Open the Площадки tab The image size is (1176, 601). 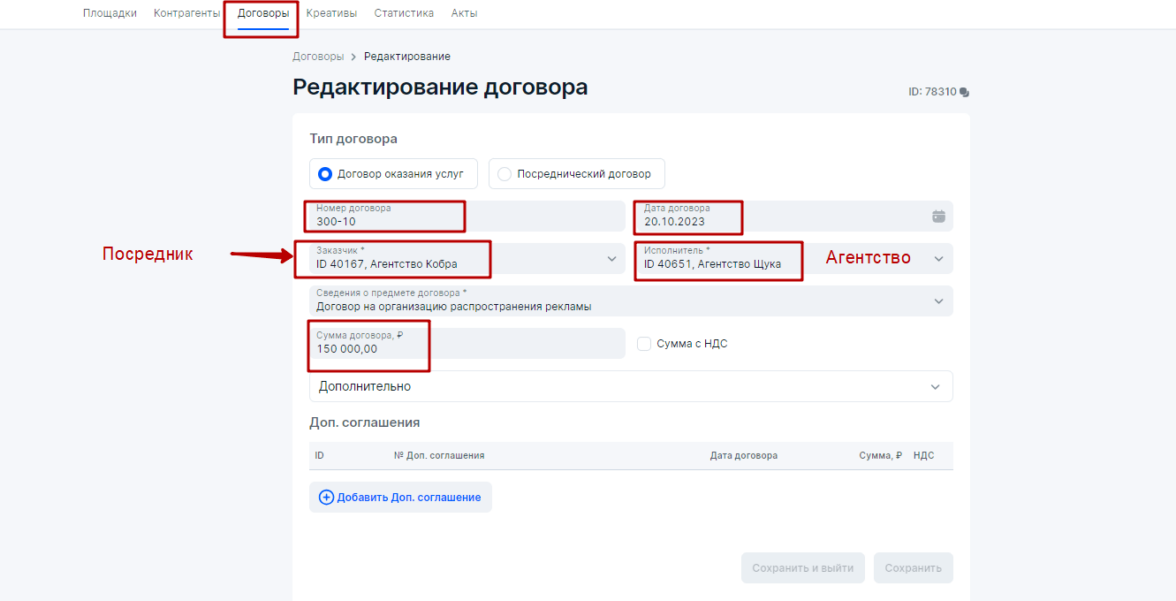point(110,14)
